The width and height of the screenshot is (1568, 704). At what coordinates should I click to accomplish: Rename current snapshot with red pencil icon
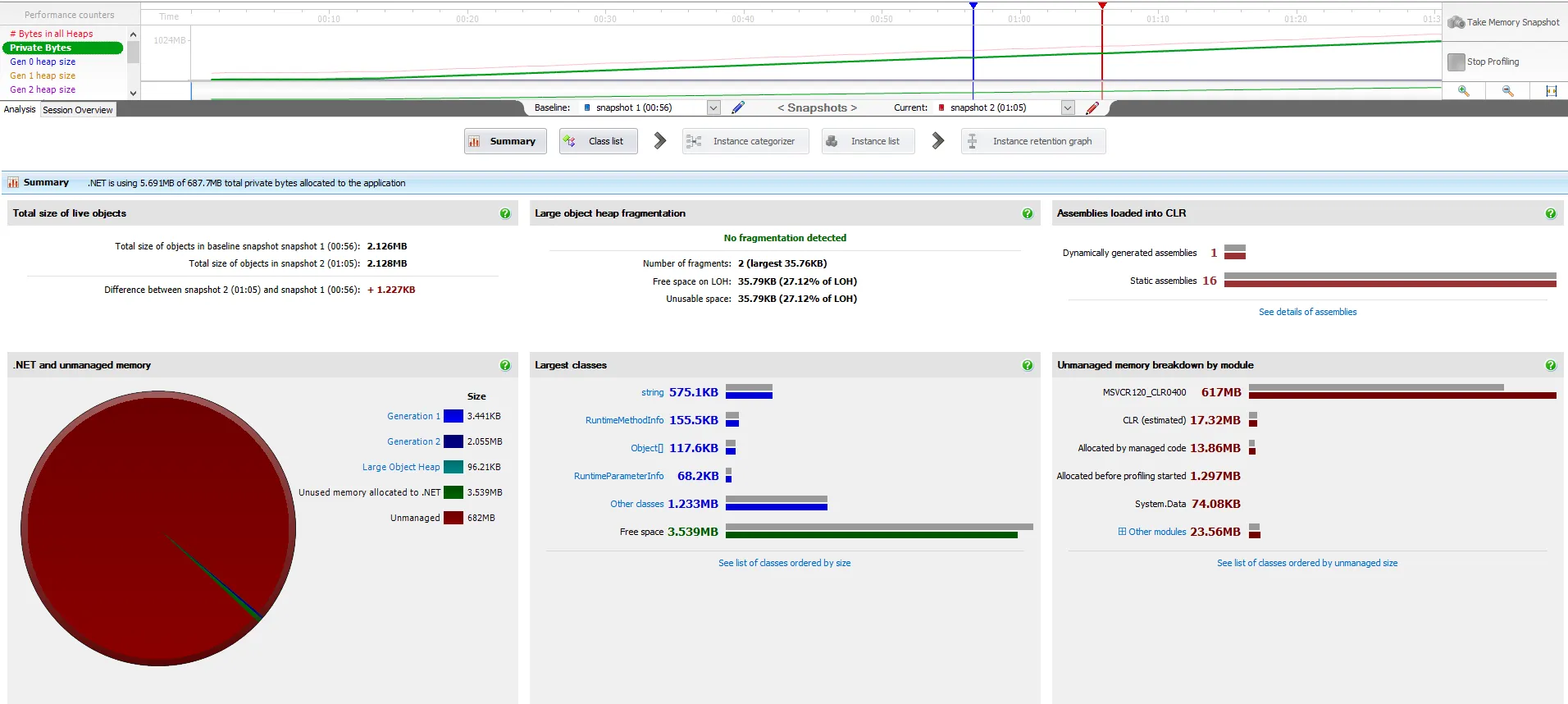[x=1092, y=107]
